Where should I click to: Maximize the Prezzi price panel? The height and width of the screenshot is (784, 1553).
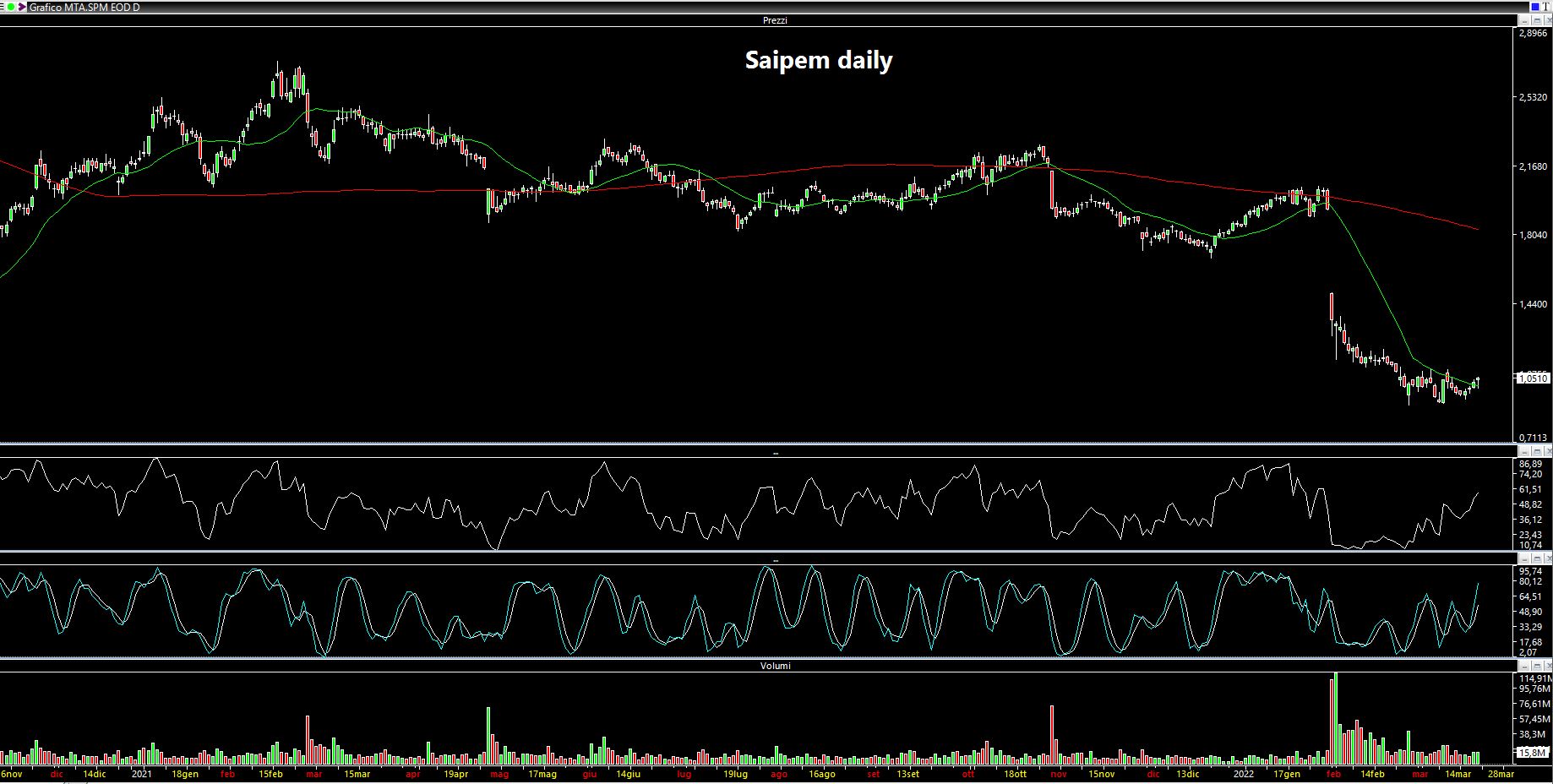[x=1537, y=20]
